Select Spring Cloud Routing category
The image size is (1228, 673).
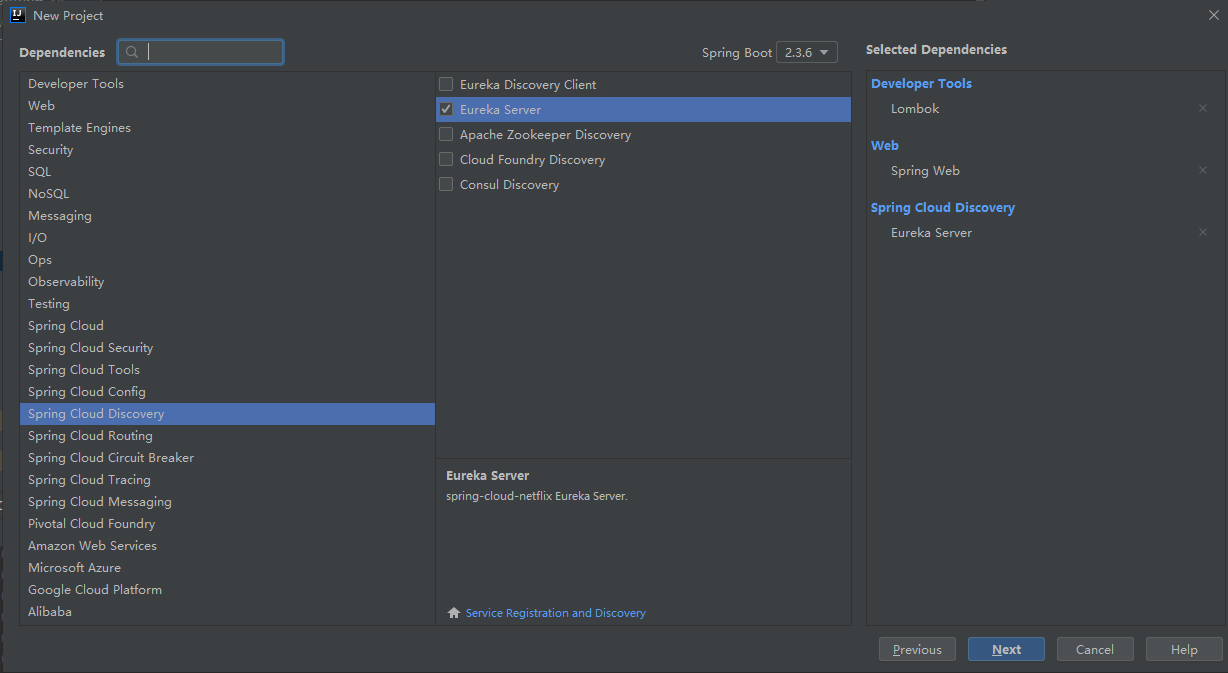coord(90,436)
